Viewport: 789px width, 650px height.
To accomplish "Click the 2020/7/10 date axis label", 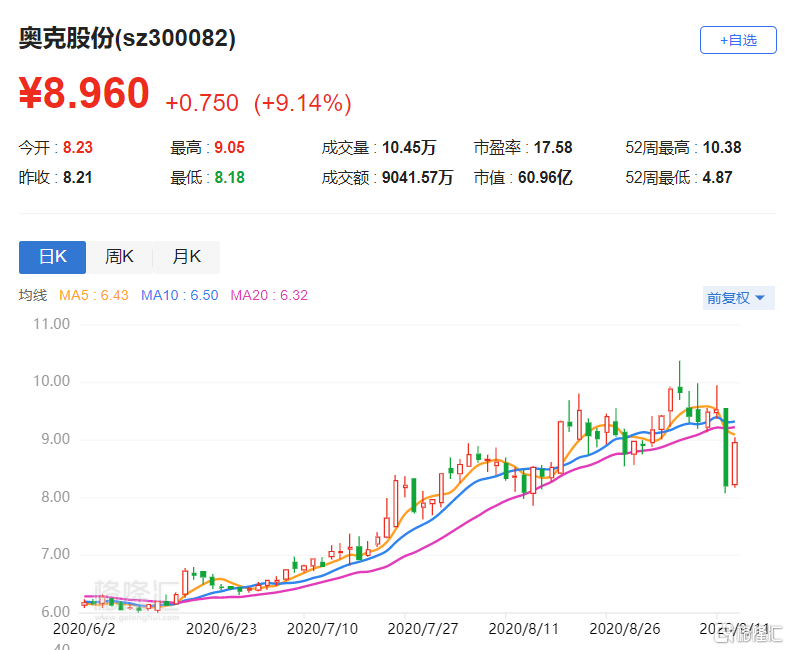I will pos(322,629).
